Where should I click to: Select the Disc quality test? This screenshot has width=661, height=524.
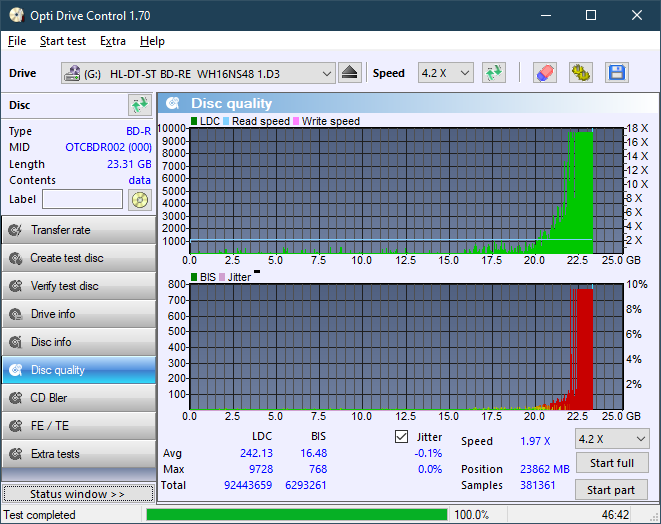[79, 370]
